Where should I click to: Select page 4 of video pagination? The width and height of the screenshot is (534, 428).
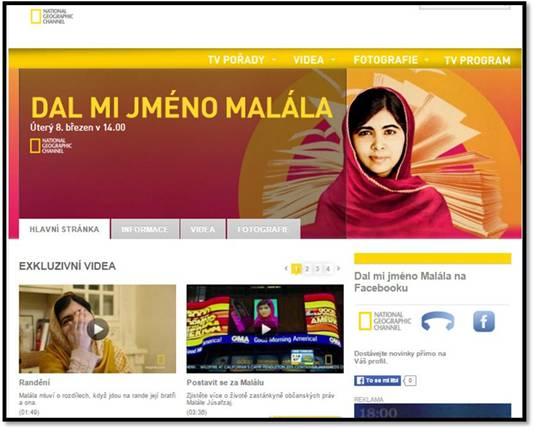click(x=328, y=269)
